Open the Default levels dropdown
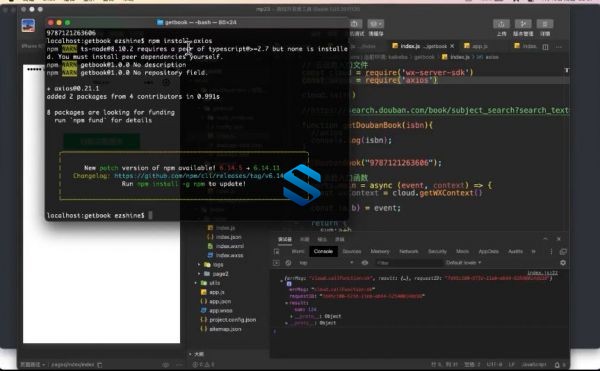Screen dimensions: 600x371 click(x=463, y=263)
